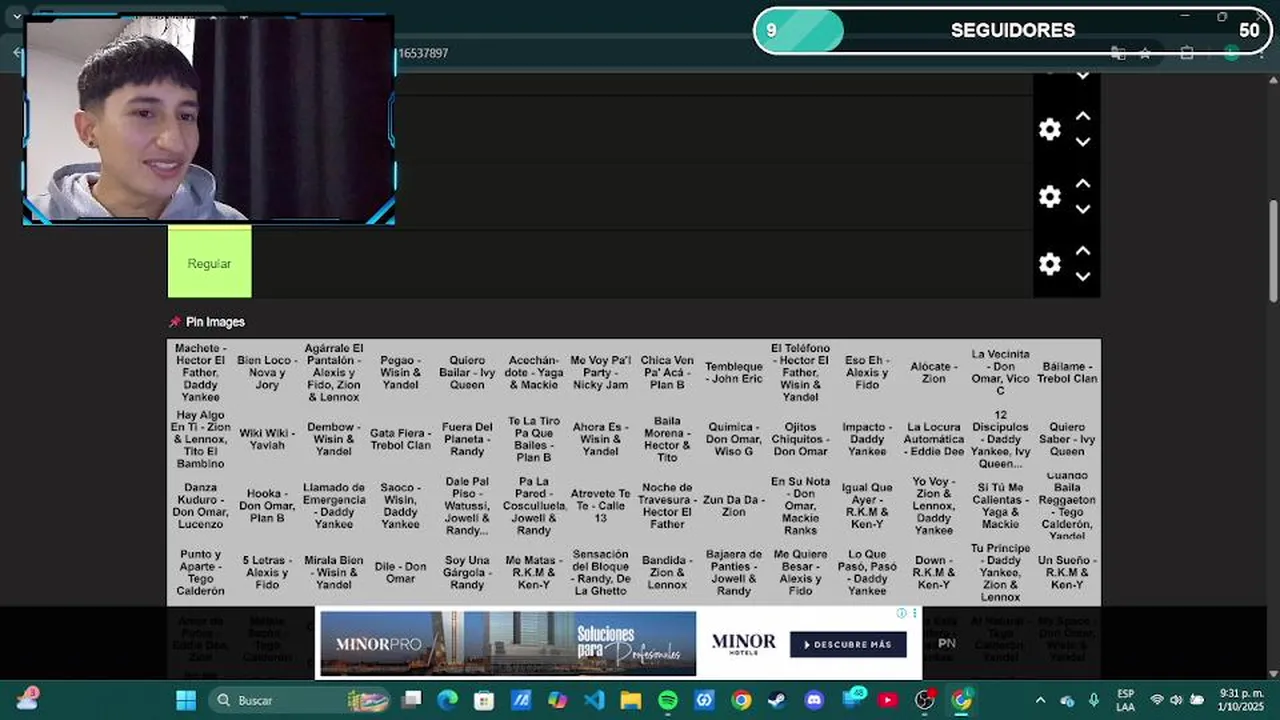The width and height of the screenshot is (1280, 720).
Task: Select the Bien Loco - Nova y Jory tile
Action: coord(267,372)
